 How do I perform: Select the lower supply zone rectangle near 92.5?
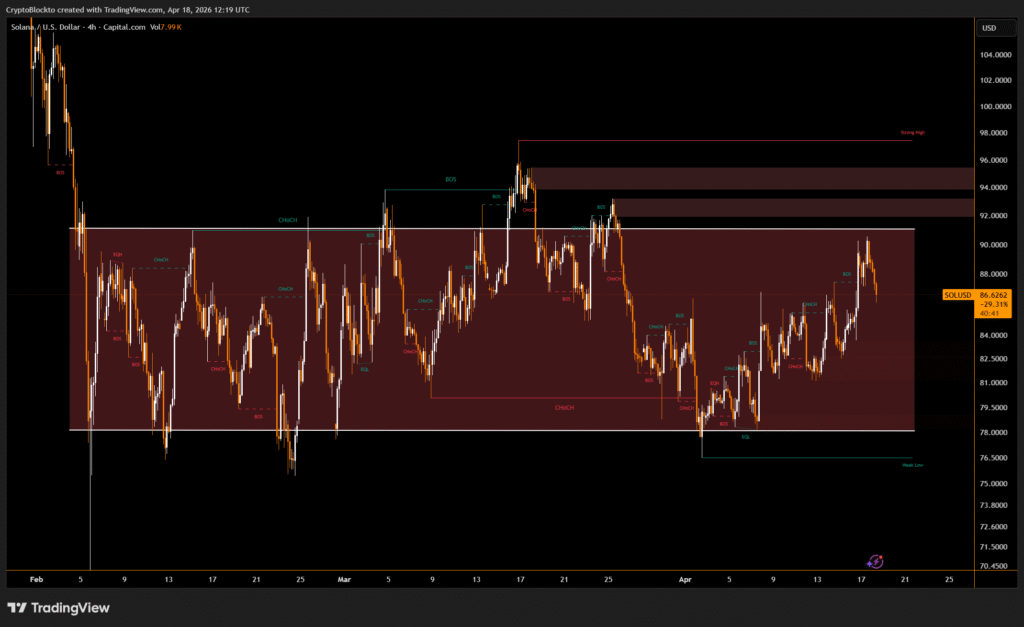tap(790, 208)
